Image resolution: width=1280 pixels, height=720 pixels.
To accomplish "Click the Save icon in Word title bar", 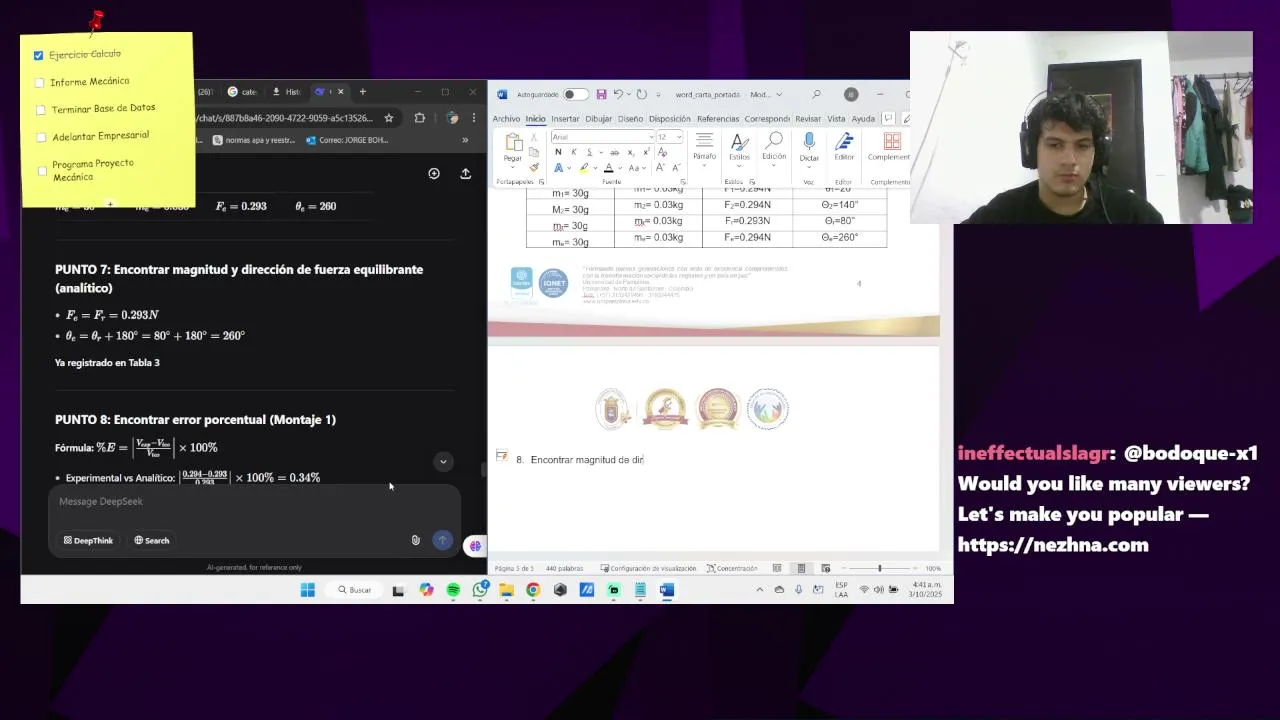I will tap(601, 94).
